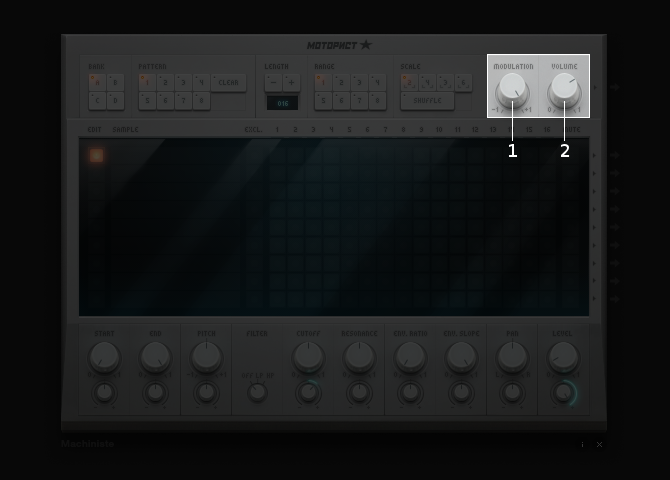The image size is (670, 480).
Task: Select bank D
Action: (x=115, y=101)
